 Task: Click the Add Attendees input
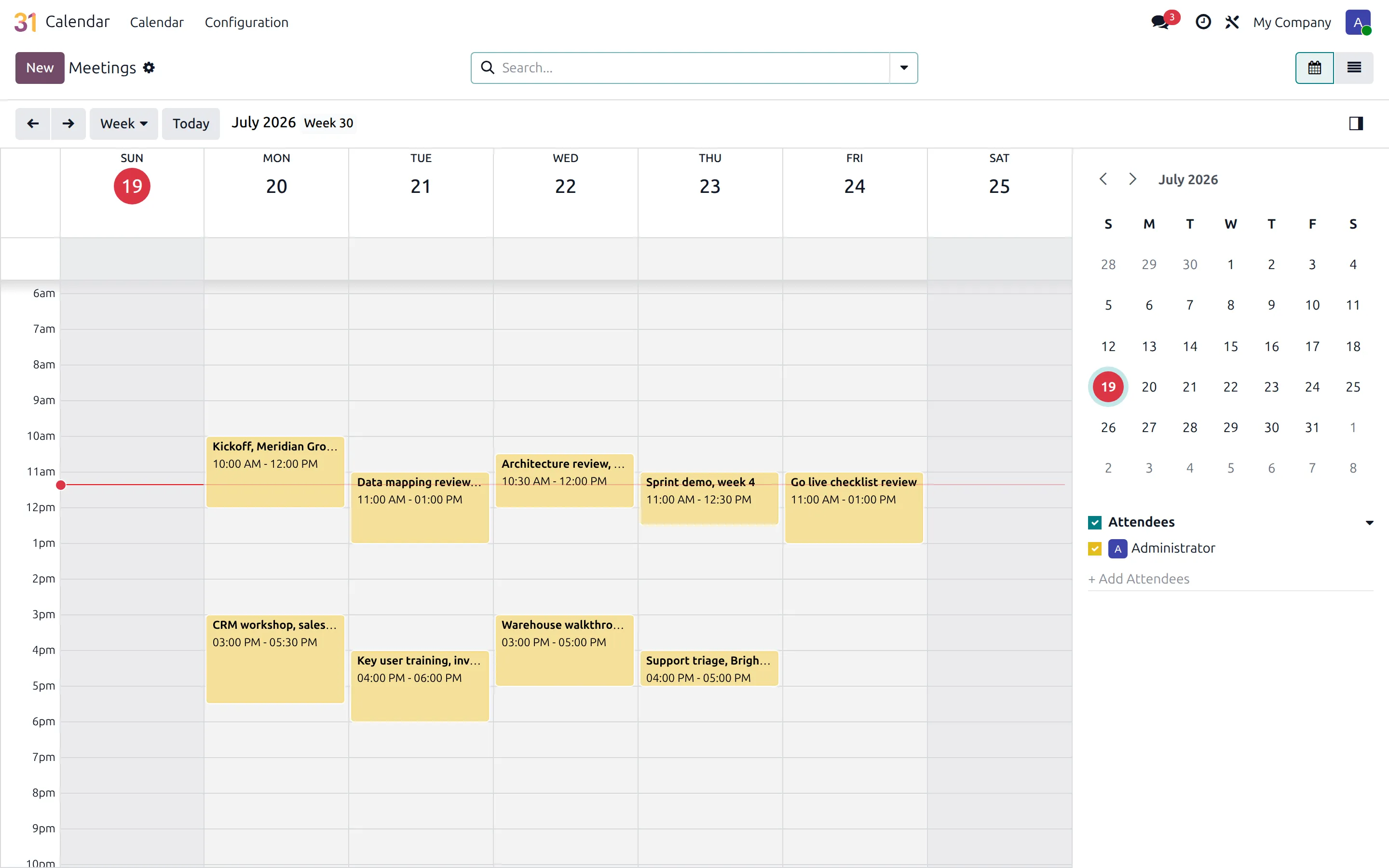pos(1231,579)
